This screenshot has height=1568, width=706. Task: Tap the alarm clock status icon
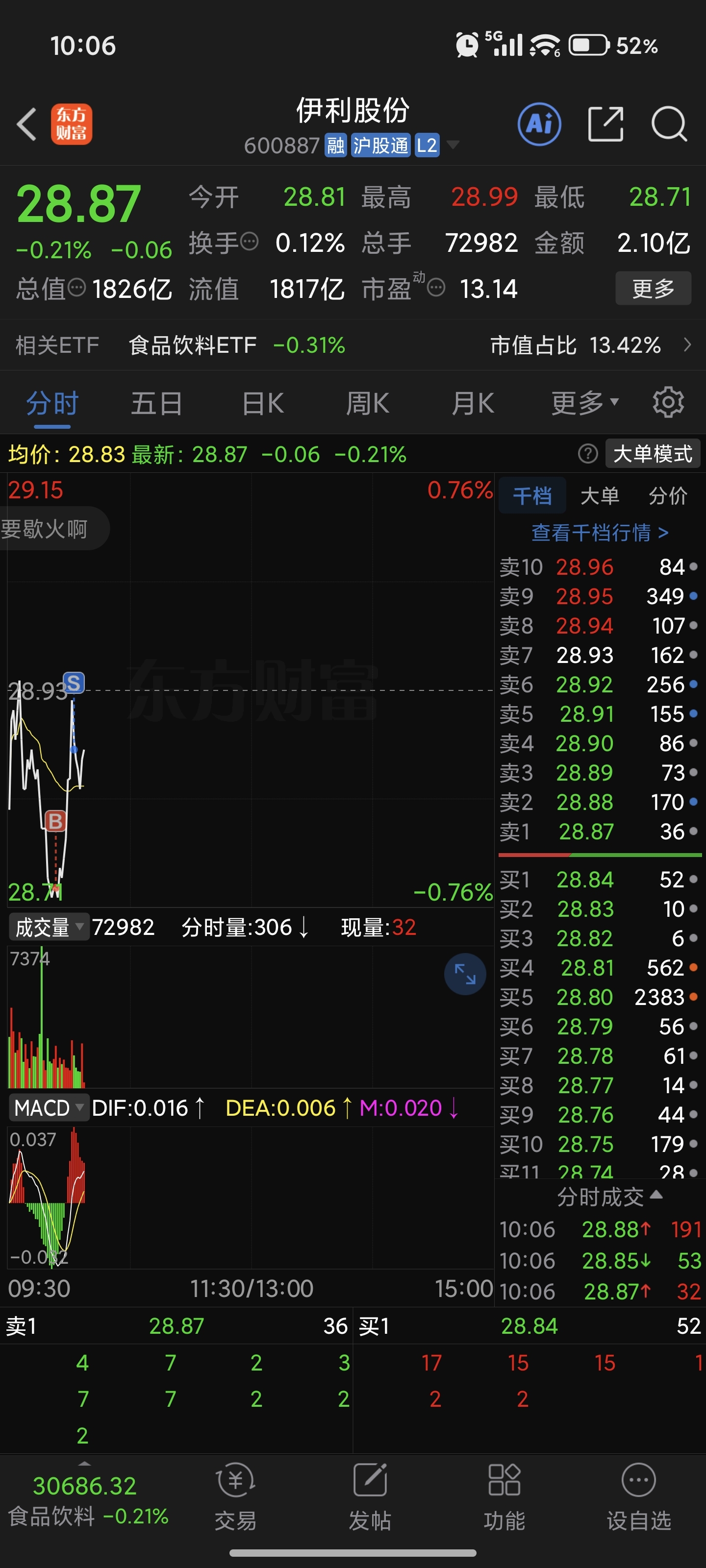pyautogui.click(x=467, y=45)
